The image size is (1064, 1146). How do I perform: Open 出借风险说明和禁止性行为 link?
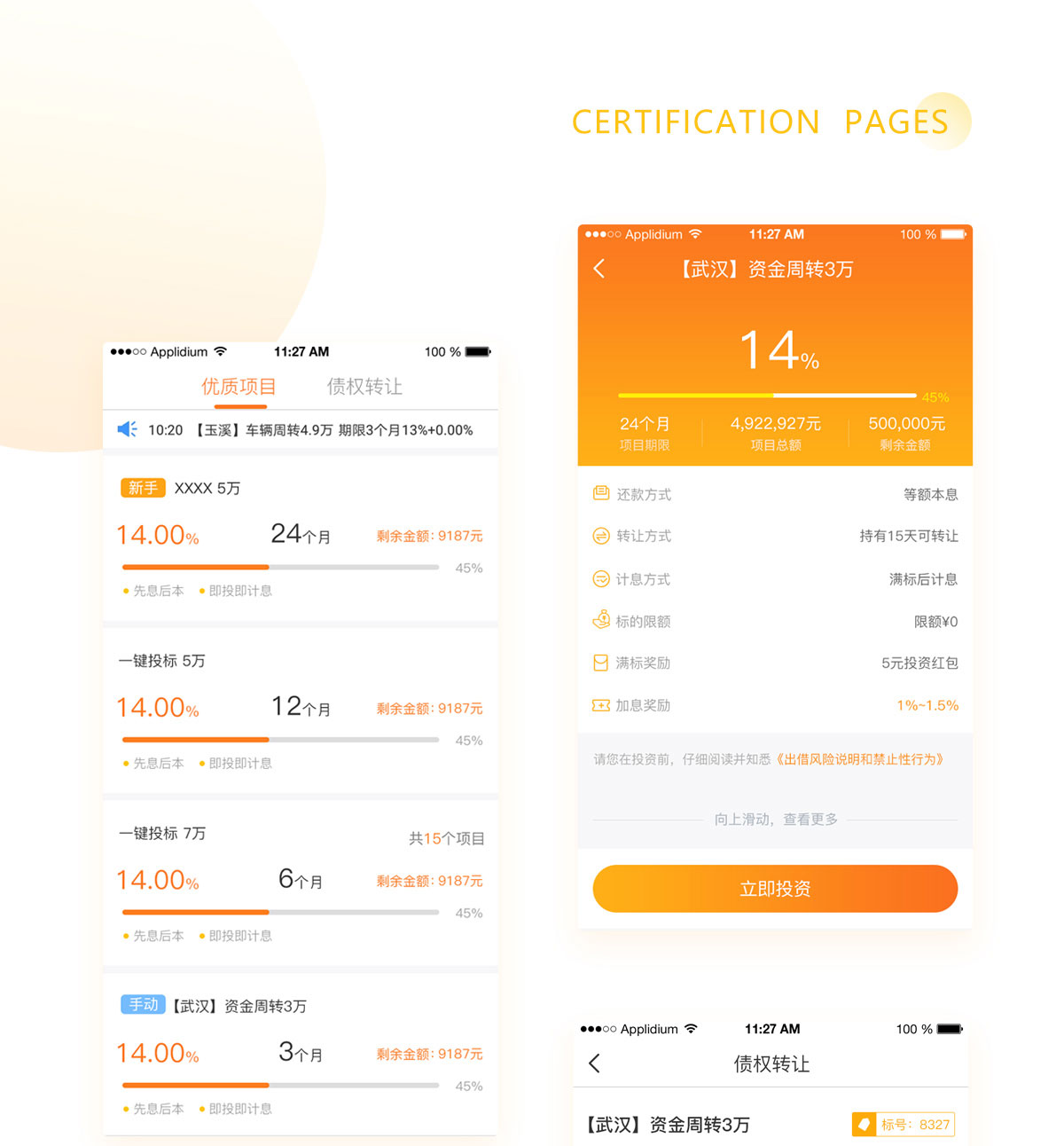861,759
